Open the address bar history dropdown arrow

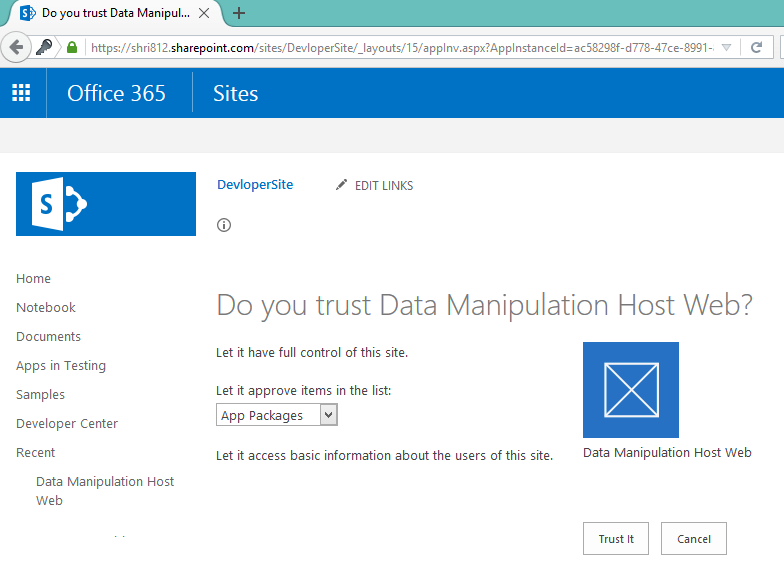tap(726, 48)
